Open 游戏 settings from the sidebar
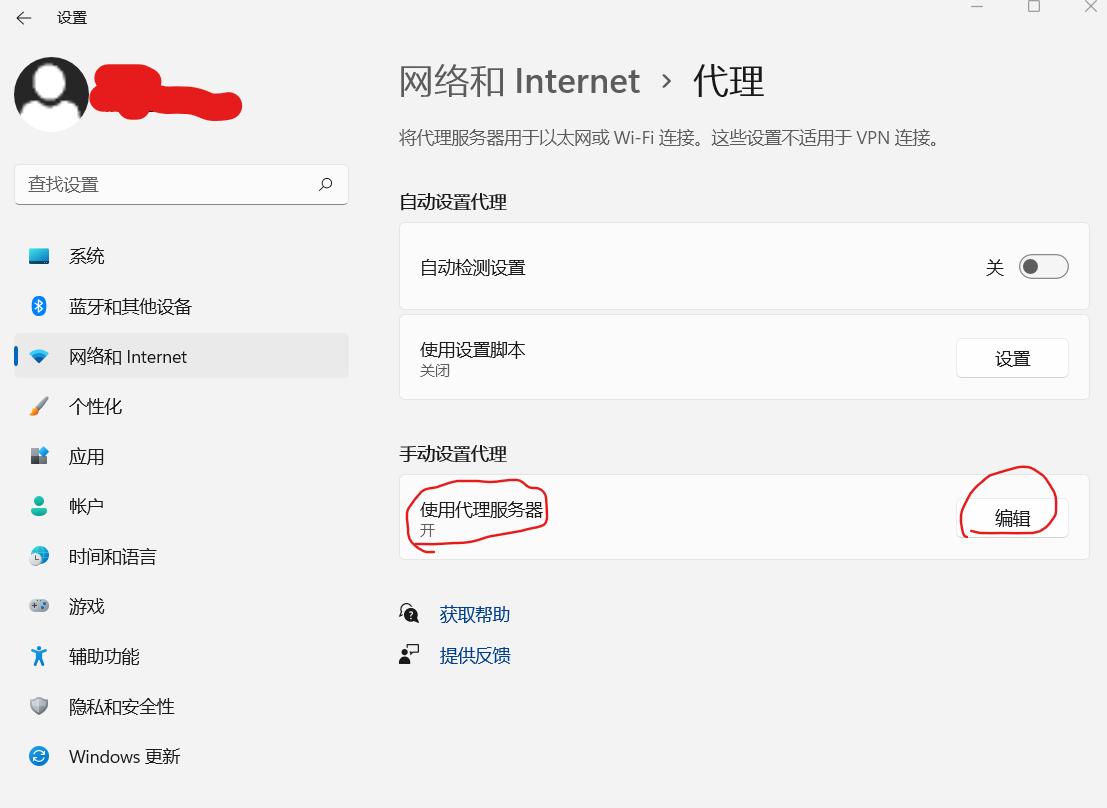This screenshot has width=1107, height=808. tap(87, 606)
